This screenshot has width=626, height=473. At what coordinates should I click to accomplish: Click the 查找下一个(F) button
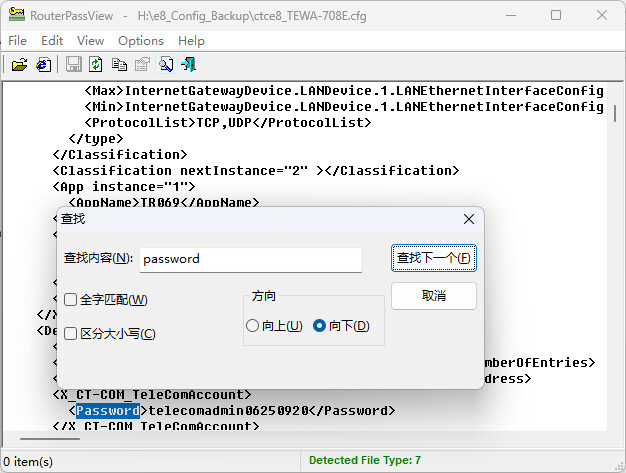[x=434, y=258]
